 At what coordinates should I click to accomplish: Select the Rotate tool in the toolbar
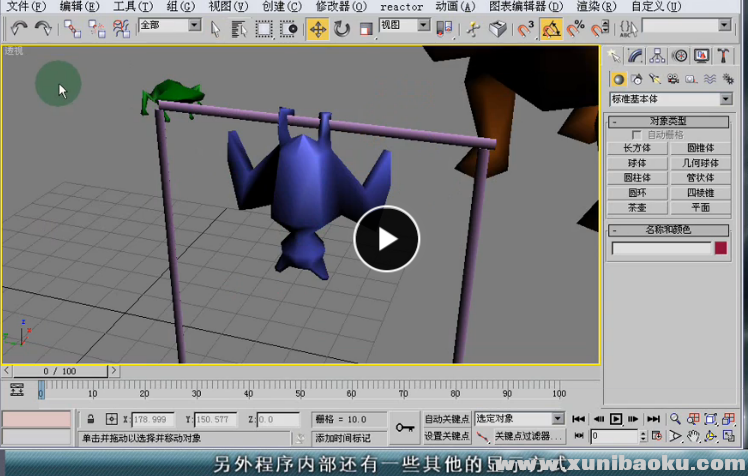point(342,28)
